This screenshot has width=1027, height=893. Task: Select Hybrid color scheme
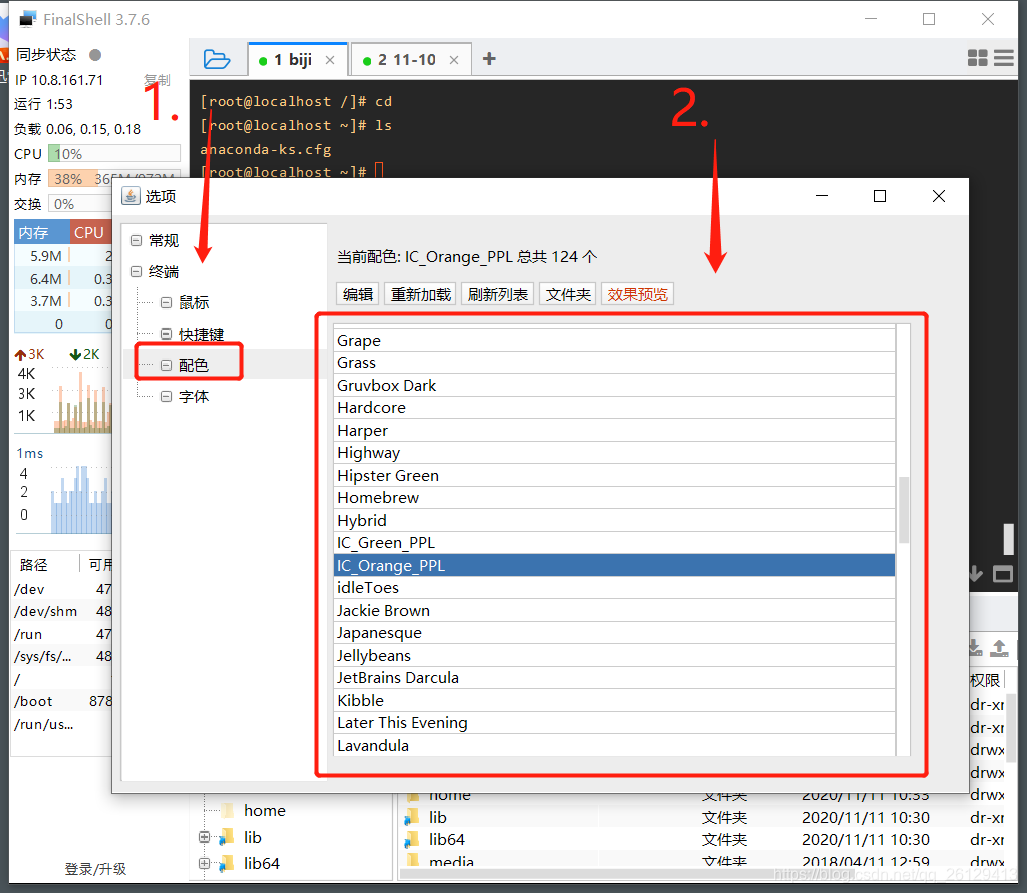tap(614, 520)
